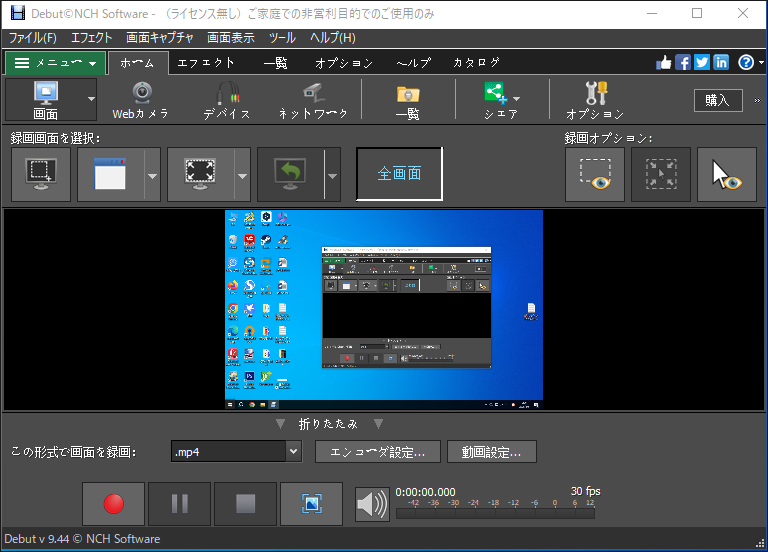Open エンコーダ設定... encoder settings
The height and width of the screenshot is (552, 768).
click(x=378, y=452)
